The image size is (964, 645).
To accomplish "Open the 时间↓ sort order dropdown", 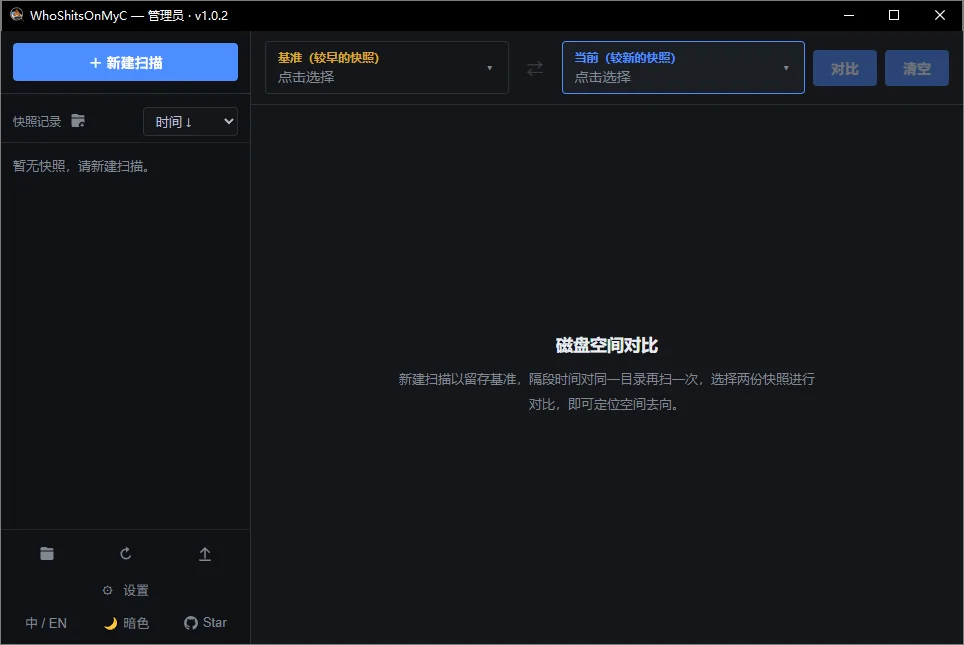I will (191, 122).
